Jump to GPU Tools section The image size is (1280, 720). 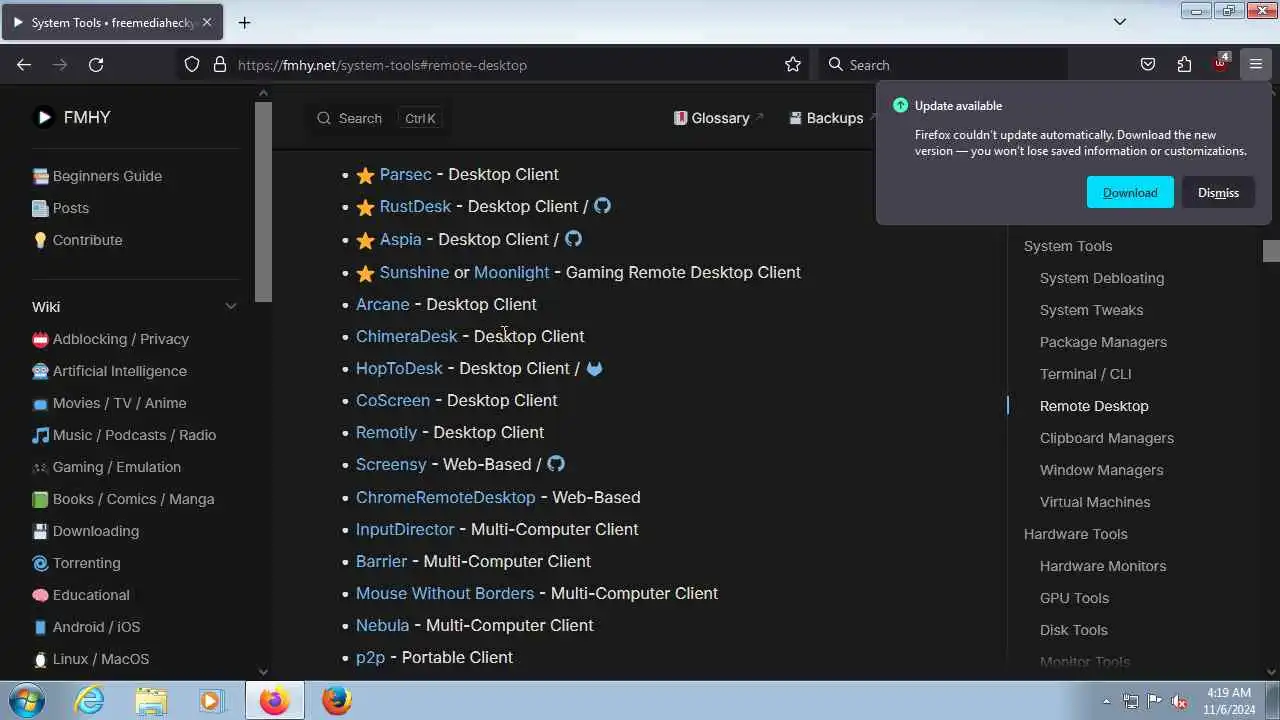pos(1074,598)
